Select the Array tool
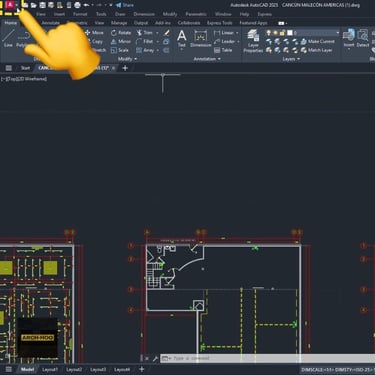 [145, 50]
